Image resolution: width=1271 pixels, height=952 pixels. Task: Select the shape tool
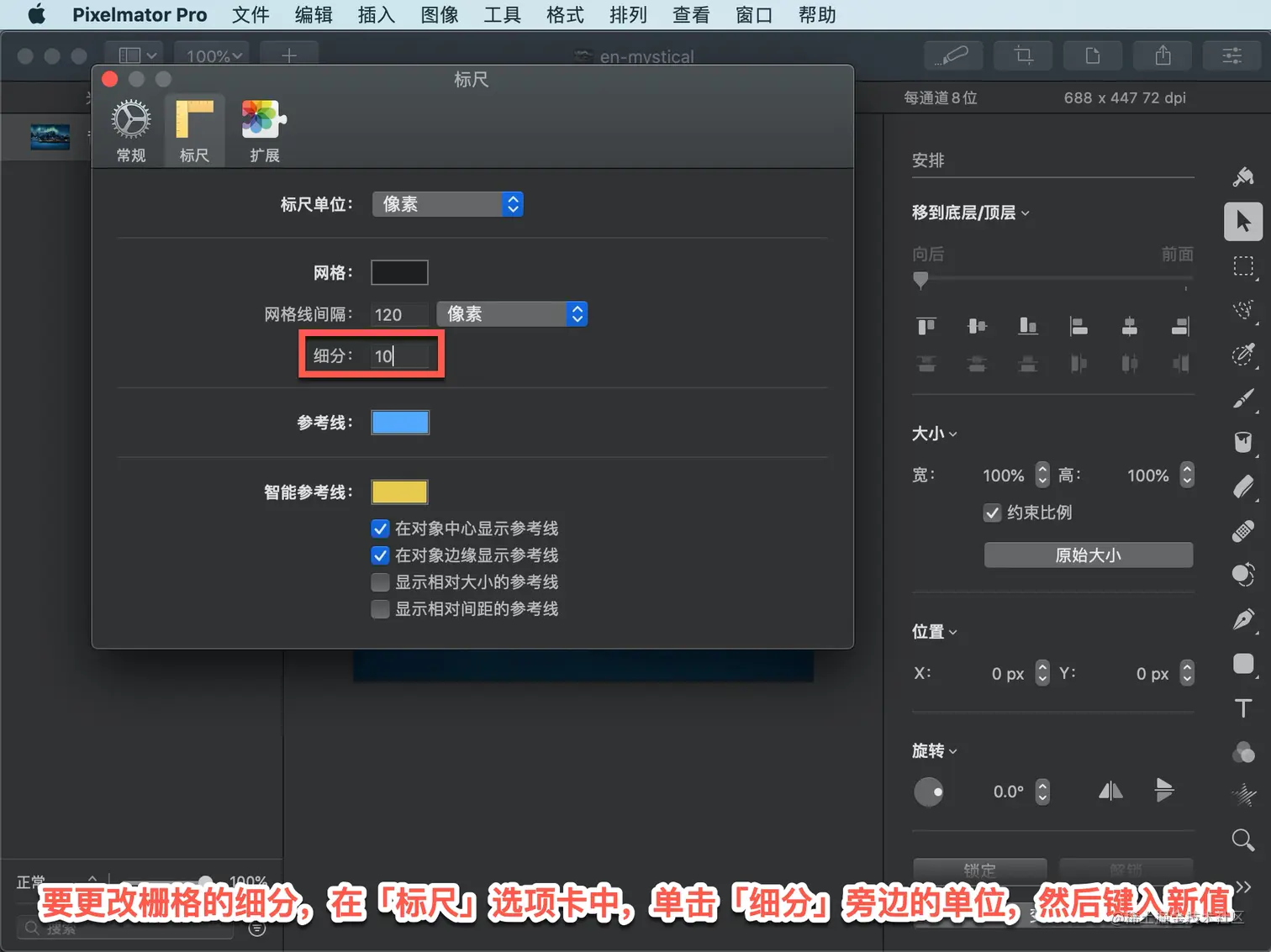coord(1243,664)
